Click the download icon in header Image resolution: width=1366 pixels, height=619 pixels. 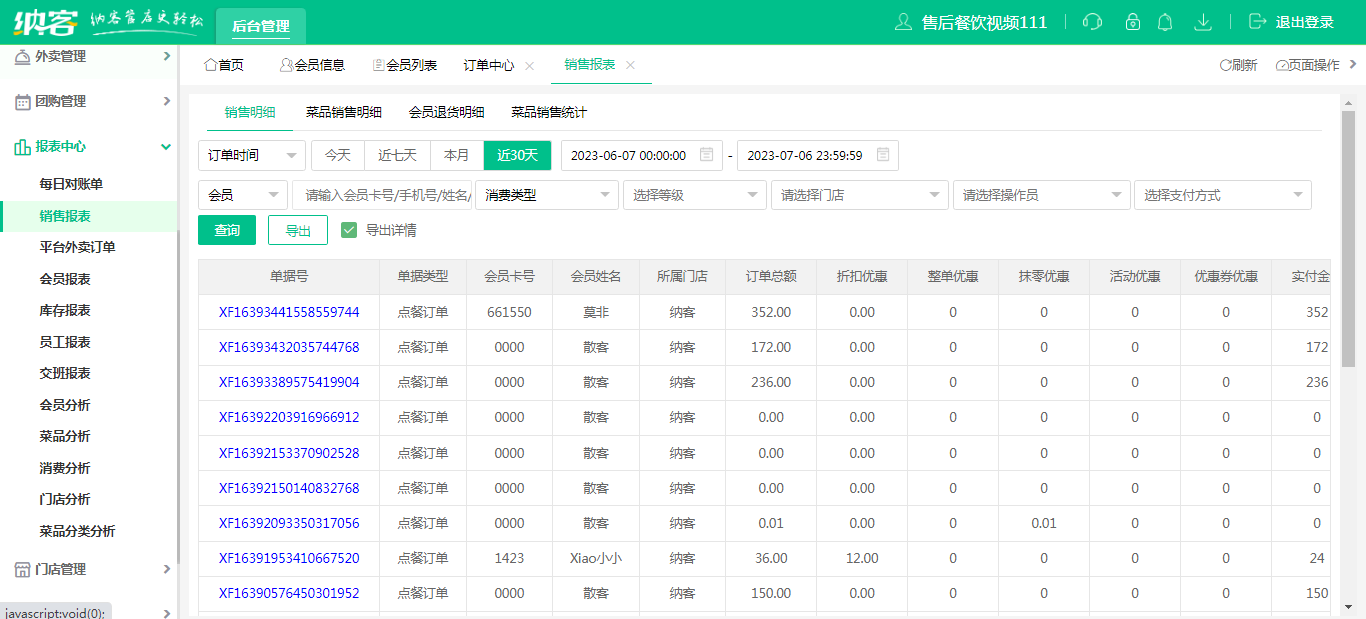click(x=1204, y=22)
